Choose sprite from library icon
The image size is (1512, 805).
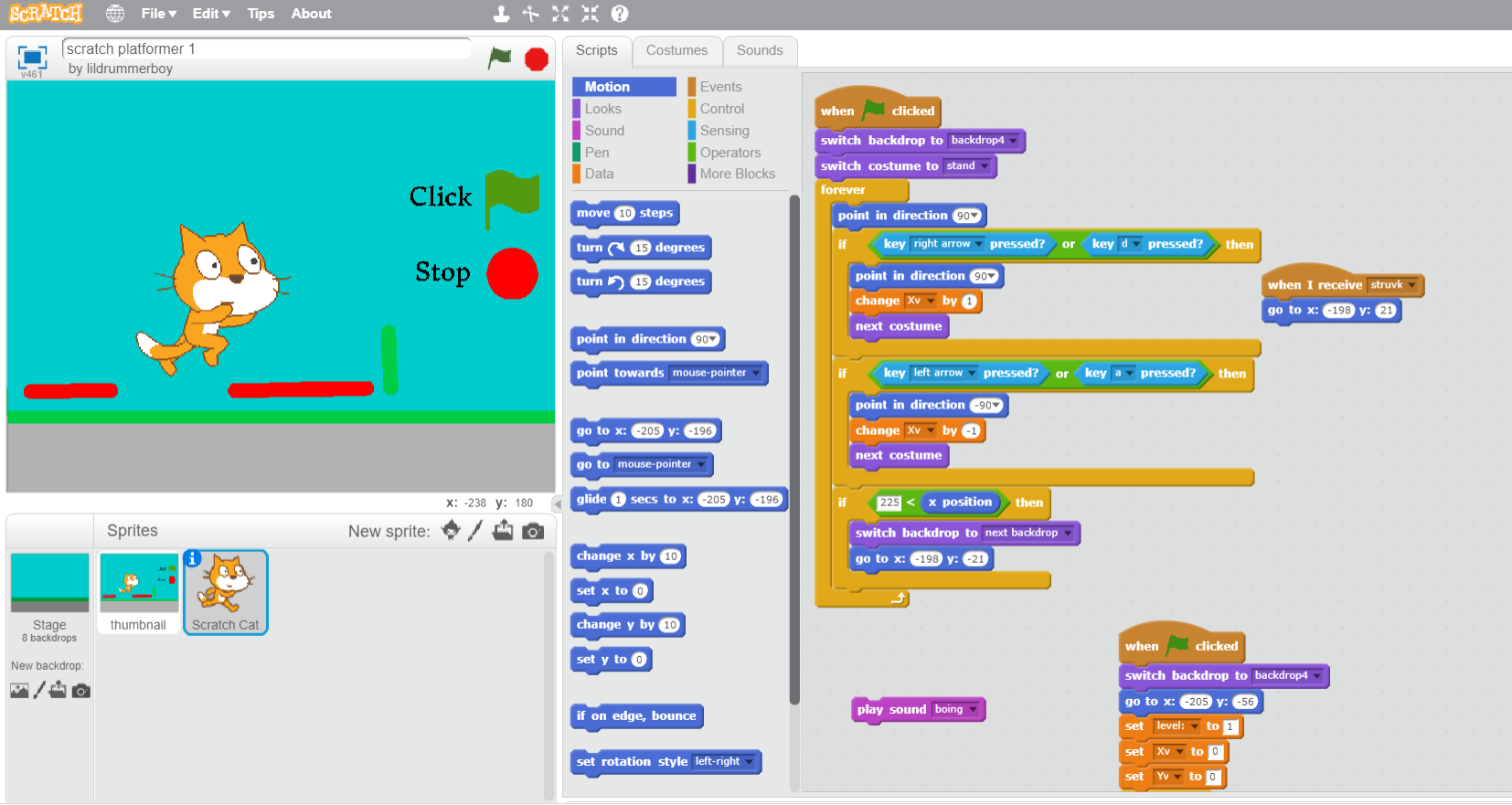451,531
